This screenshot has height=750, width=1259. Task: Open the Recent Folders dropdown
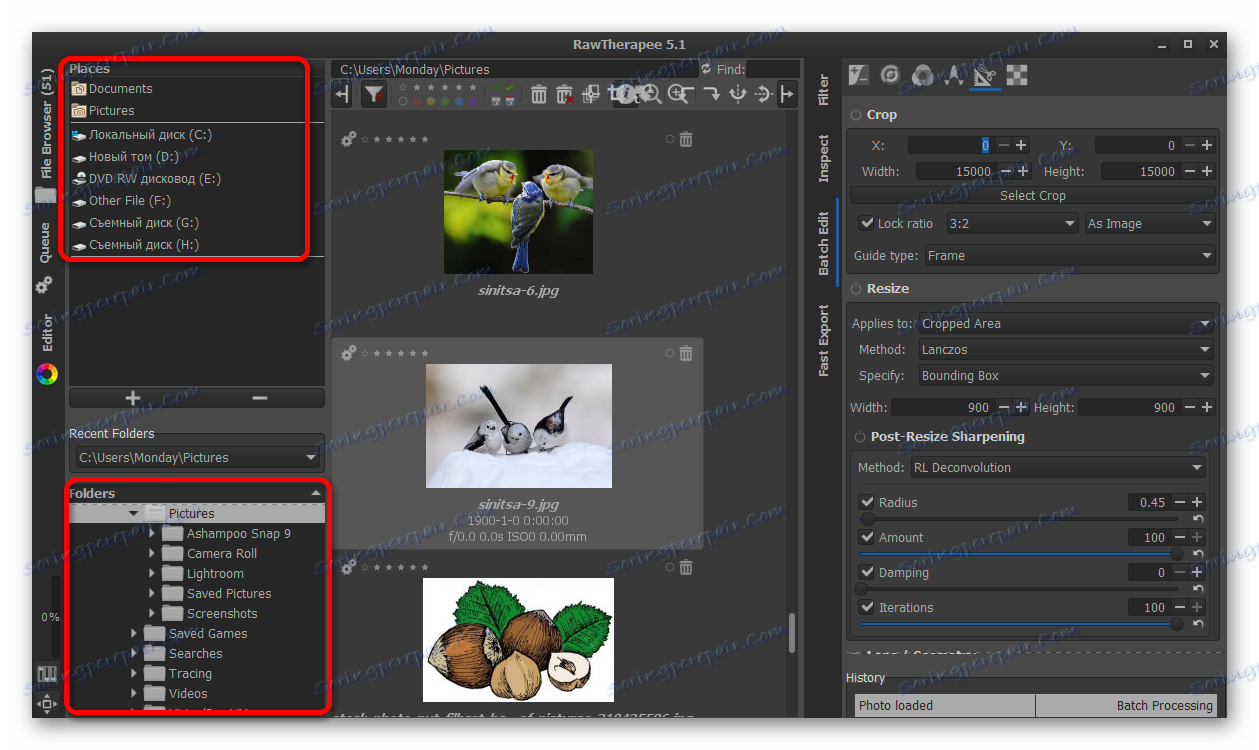[197, 457]
